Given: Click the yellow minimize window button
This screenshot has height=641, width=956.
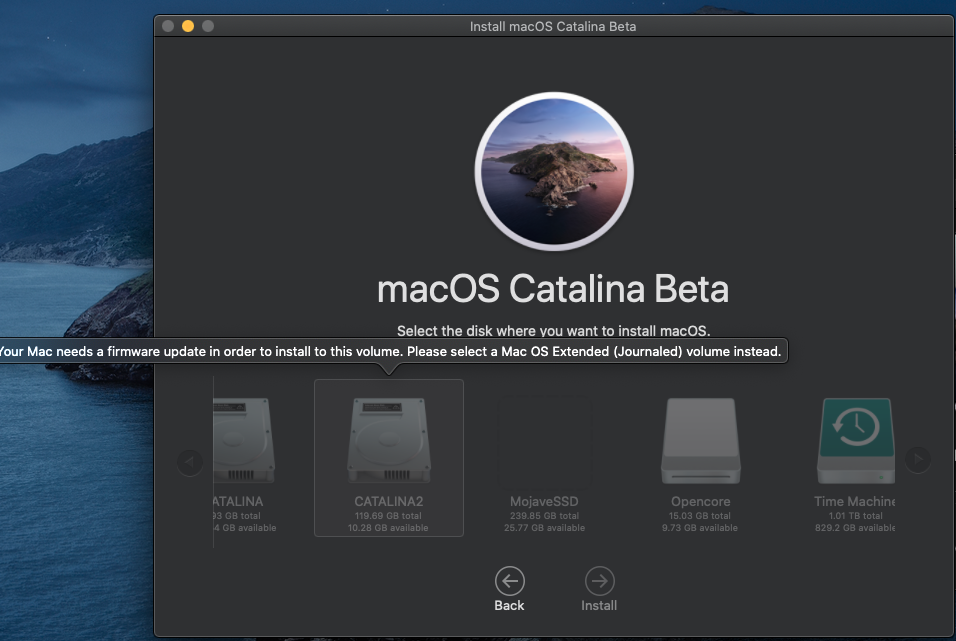Looking at the screenshot, I should click(188, 26).
